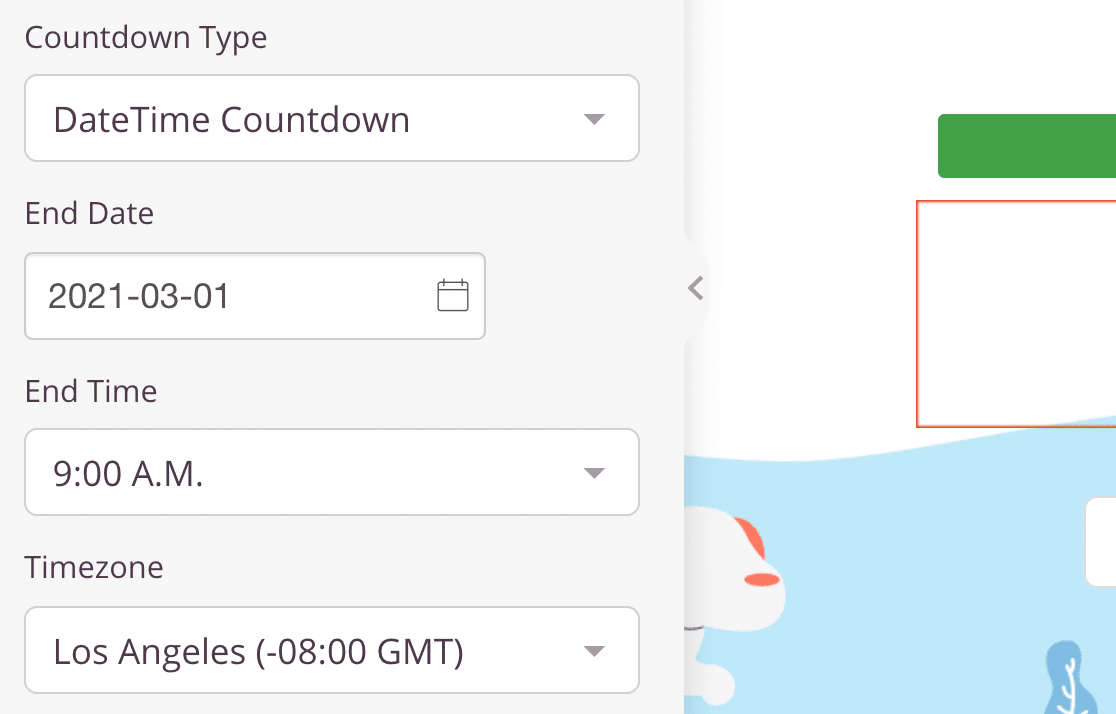Click the End Time label
This screenshot has height=714, width=1116.
coord(91,392)
